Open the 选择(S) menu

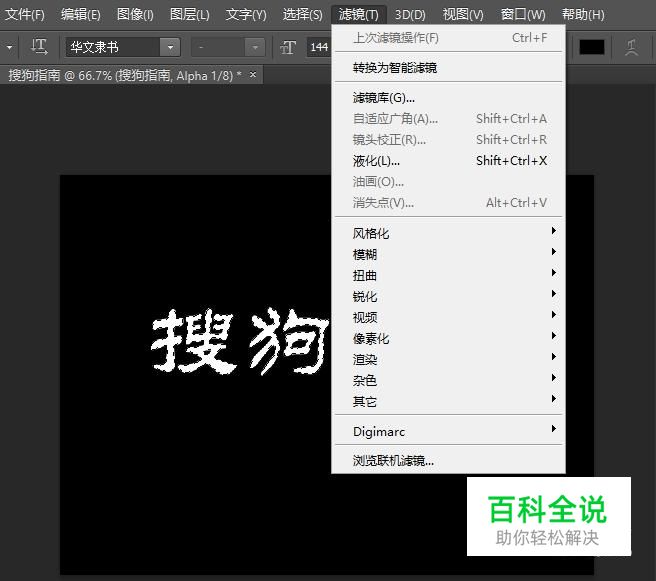point(302,15)
